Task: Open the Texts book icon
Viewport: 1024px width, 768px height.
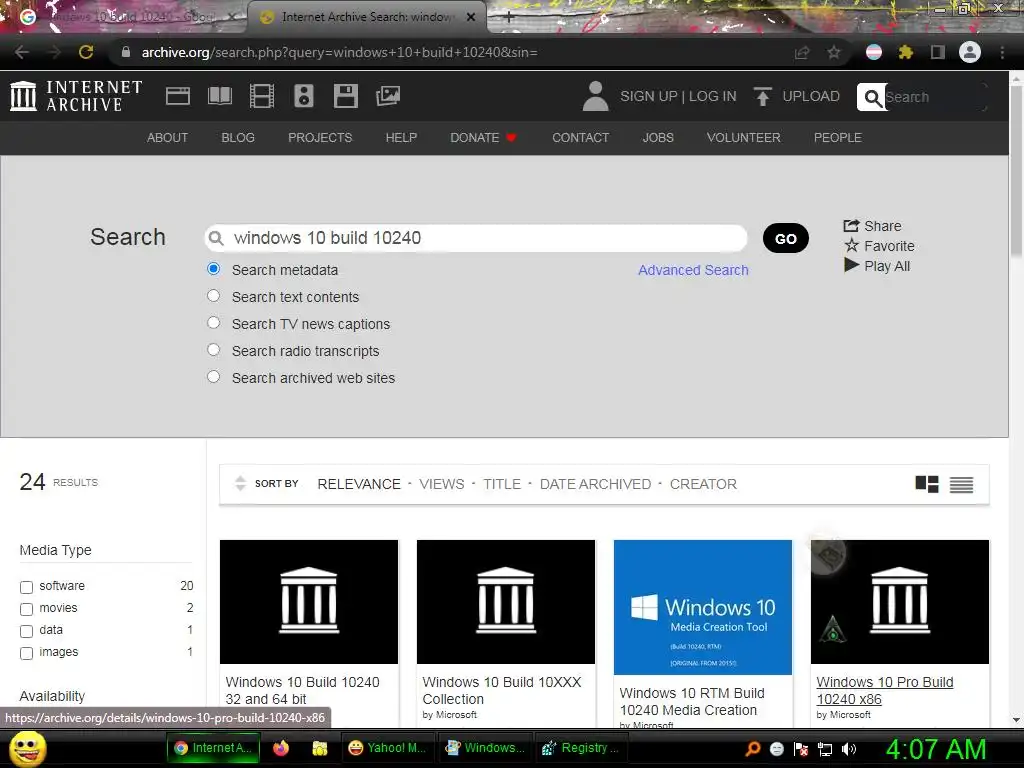Action: (x=219, y=96)
